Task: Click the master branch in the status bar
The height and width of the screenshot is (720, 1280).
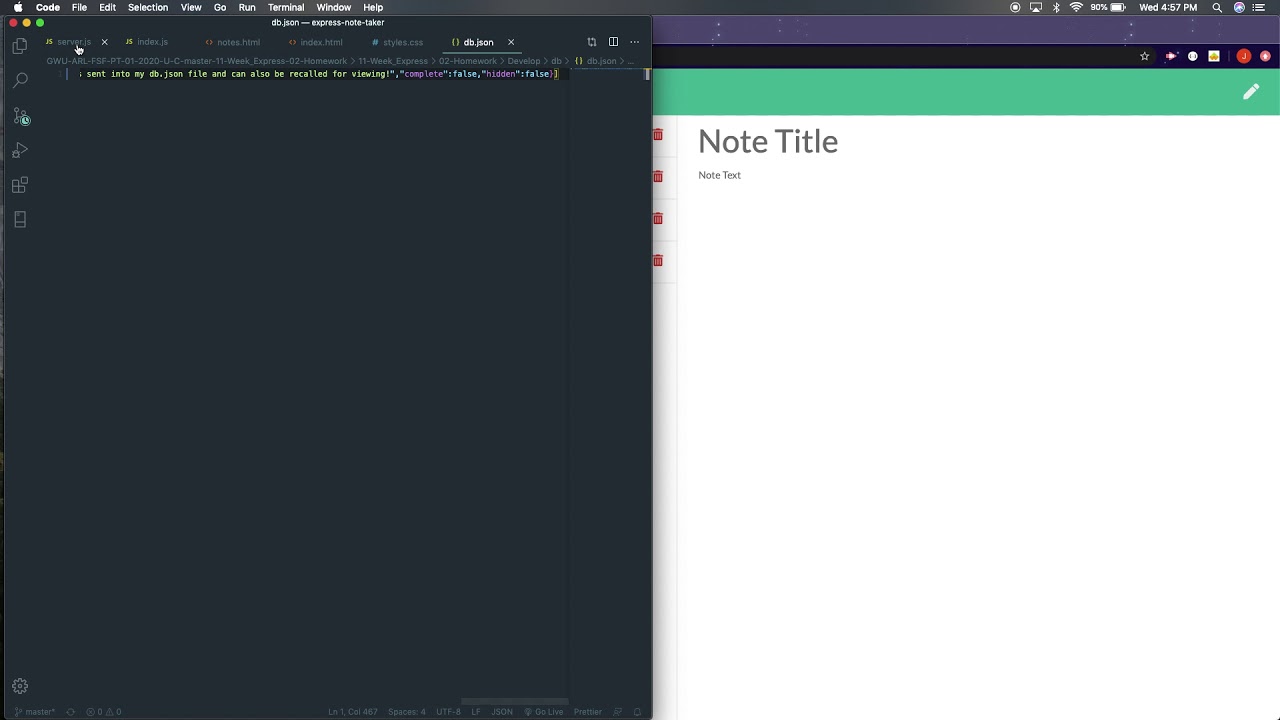Action: pos(34,712)
